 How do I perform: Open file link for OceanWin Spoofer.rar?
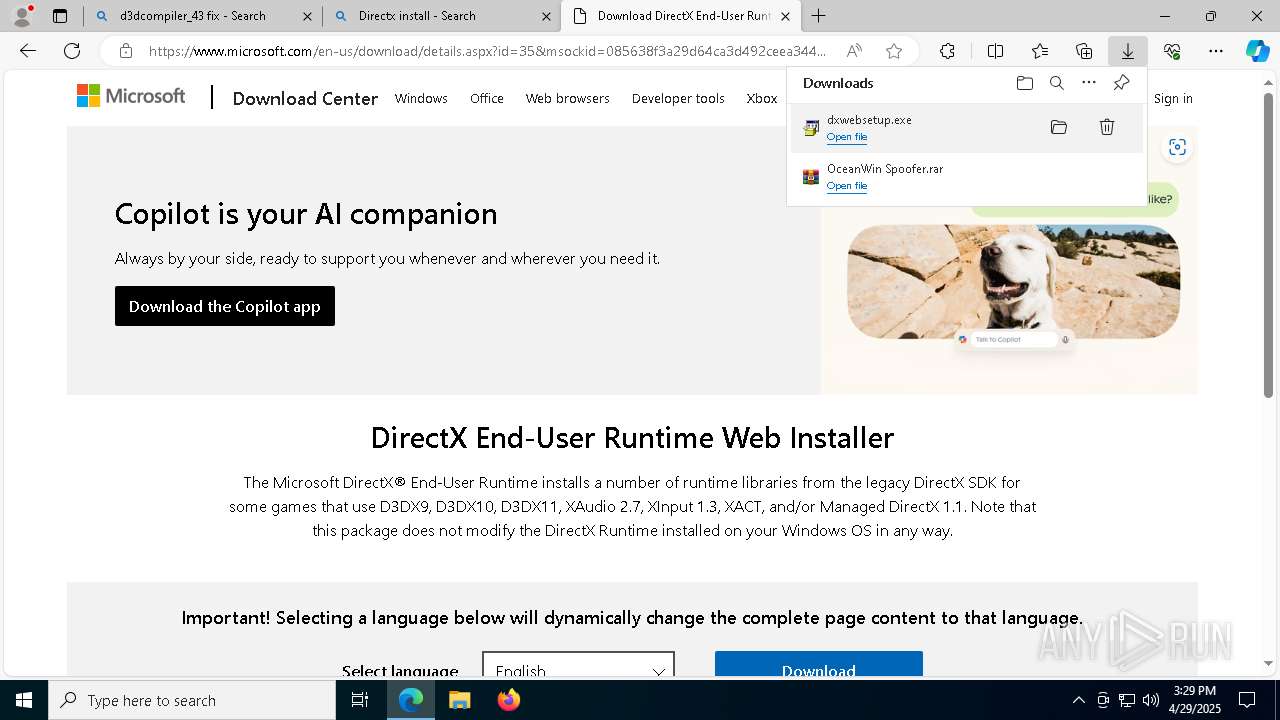point(847,186)
